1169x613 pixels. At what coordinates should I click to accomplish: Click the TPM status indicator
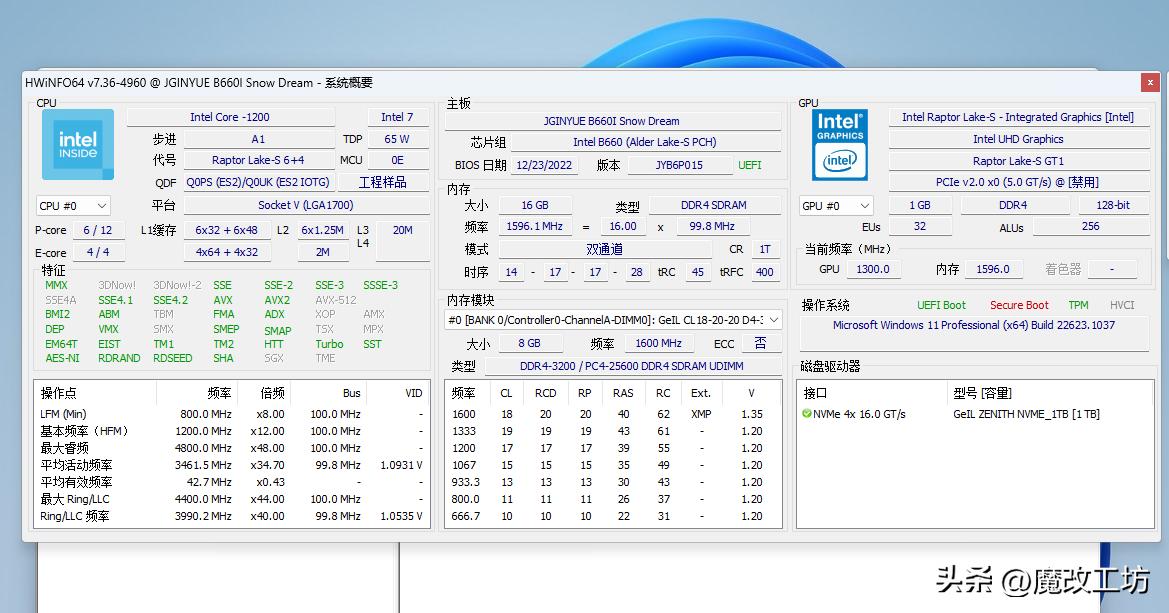pos(1078,305)
